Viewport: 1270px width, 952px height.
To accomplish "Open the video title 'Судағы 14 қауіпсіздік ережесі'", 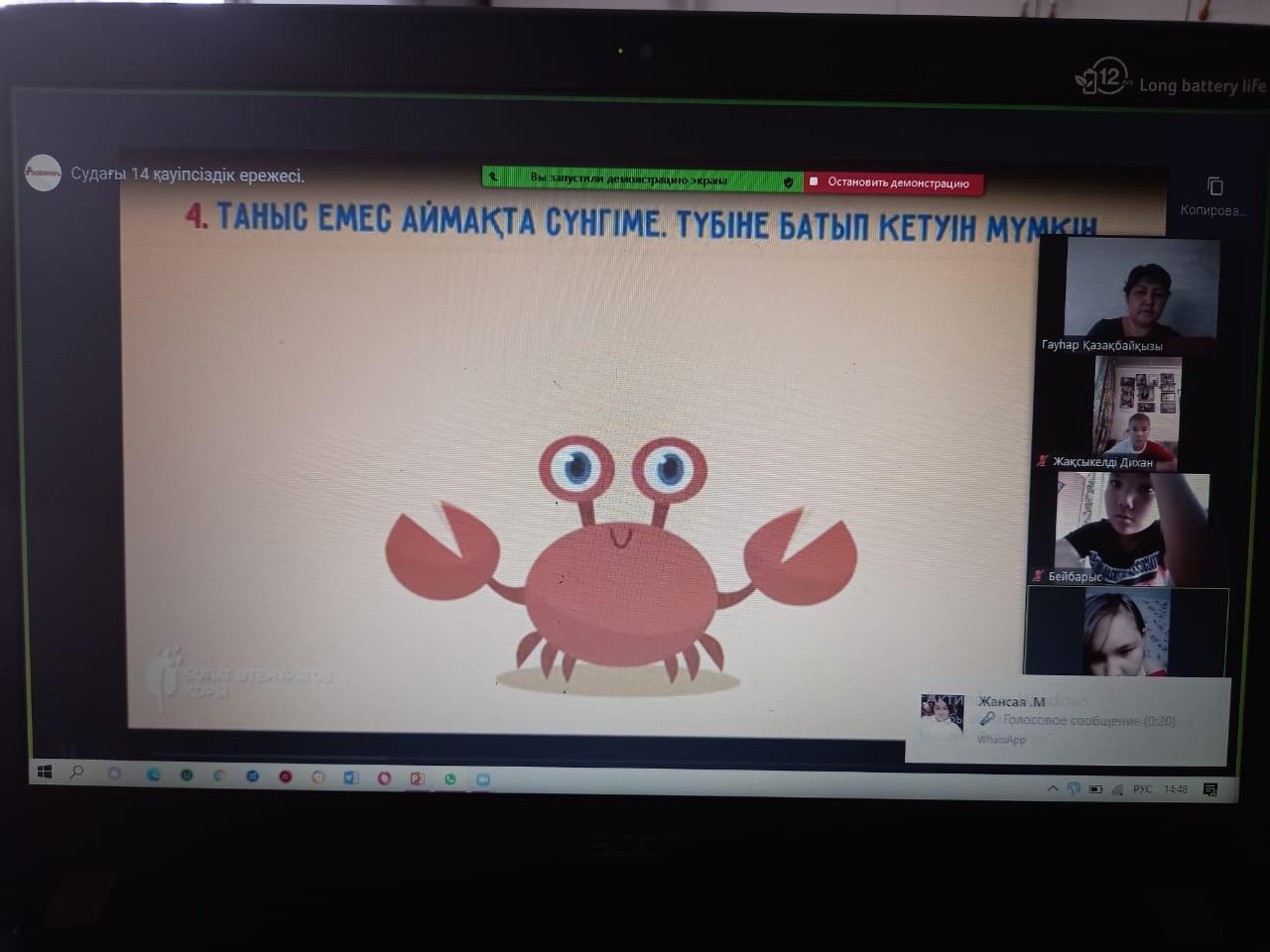I will [188, 176].
